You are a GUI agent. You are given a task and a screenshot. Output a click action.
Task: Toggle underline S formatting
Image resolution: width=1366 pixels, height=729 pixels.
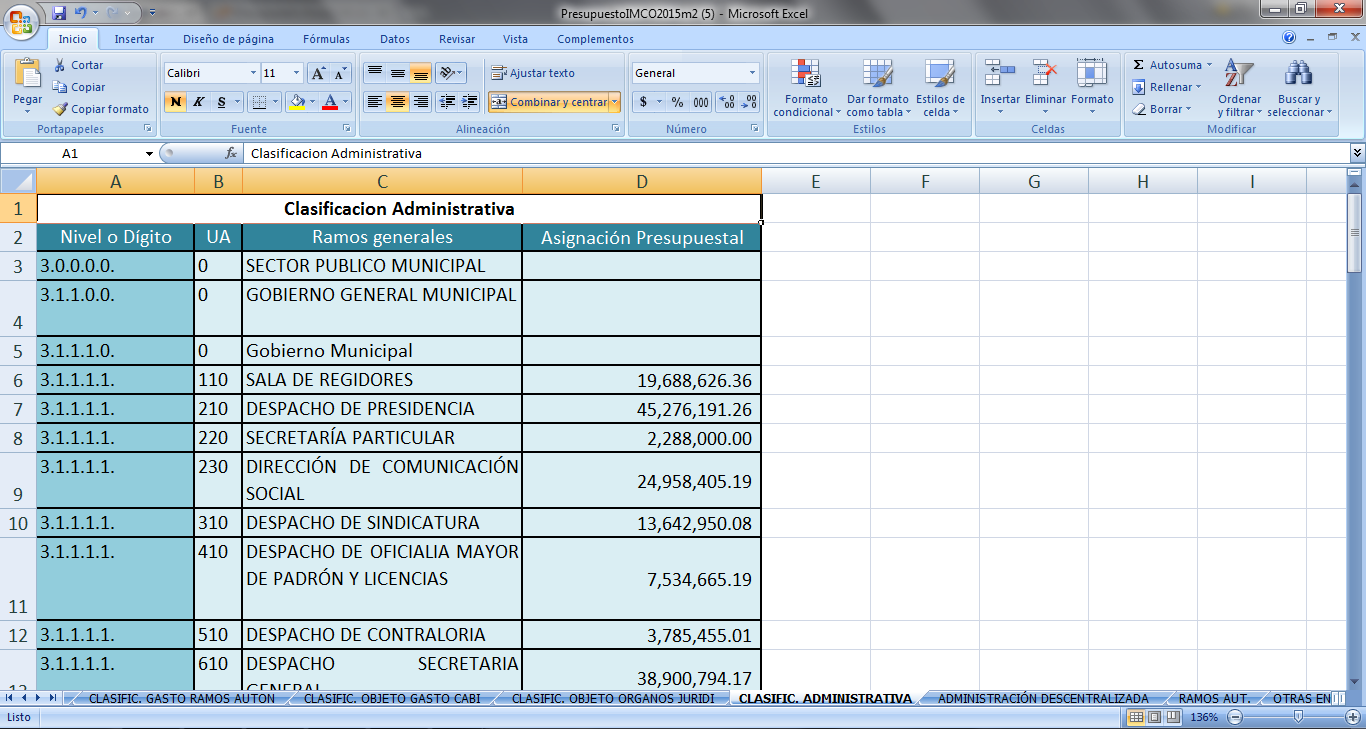pyautogui.click(x=221, y=102)
